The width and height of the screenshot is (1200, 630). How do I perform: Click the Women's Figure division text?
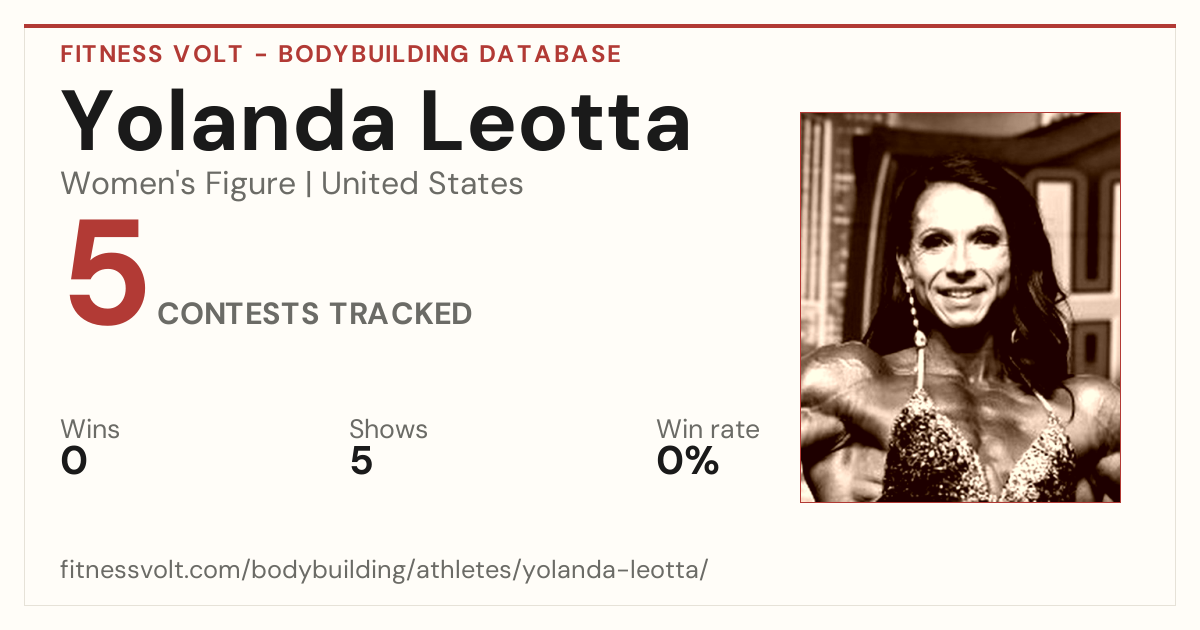pyautogui.click(x=178, y=184)
